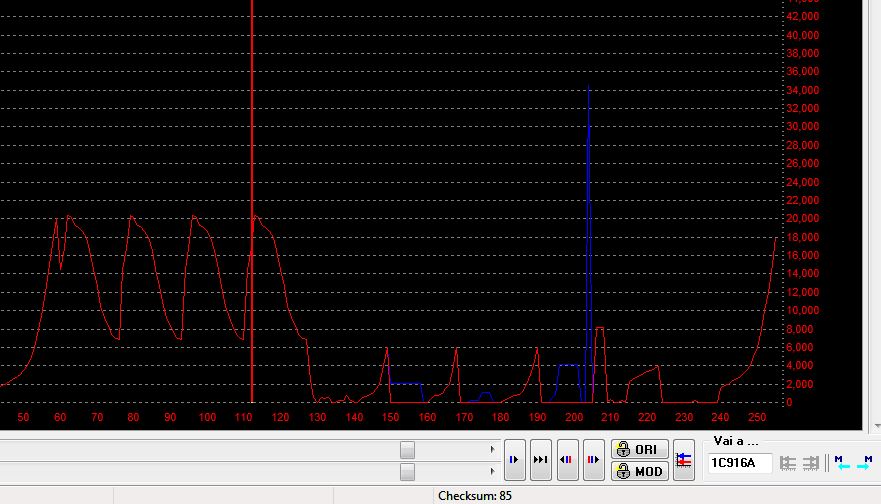Click the blue-bar step forward button

click(515, 460)
